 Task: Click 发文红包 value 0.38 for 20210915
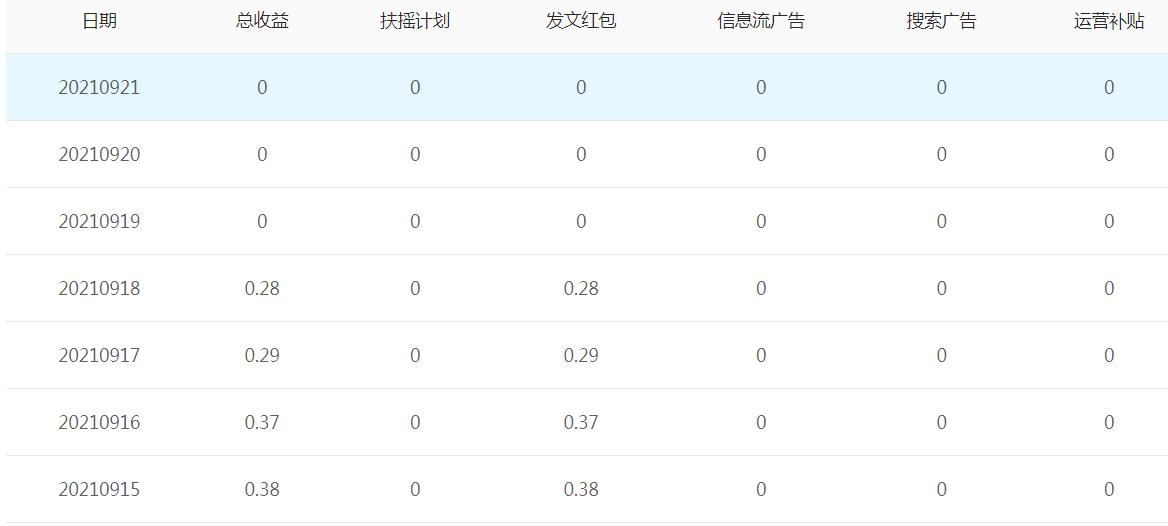tap(581, 490)
